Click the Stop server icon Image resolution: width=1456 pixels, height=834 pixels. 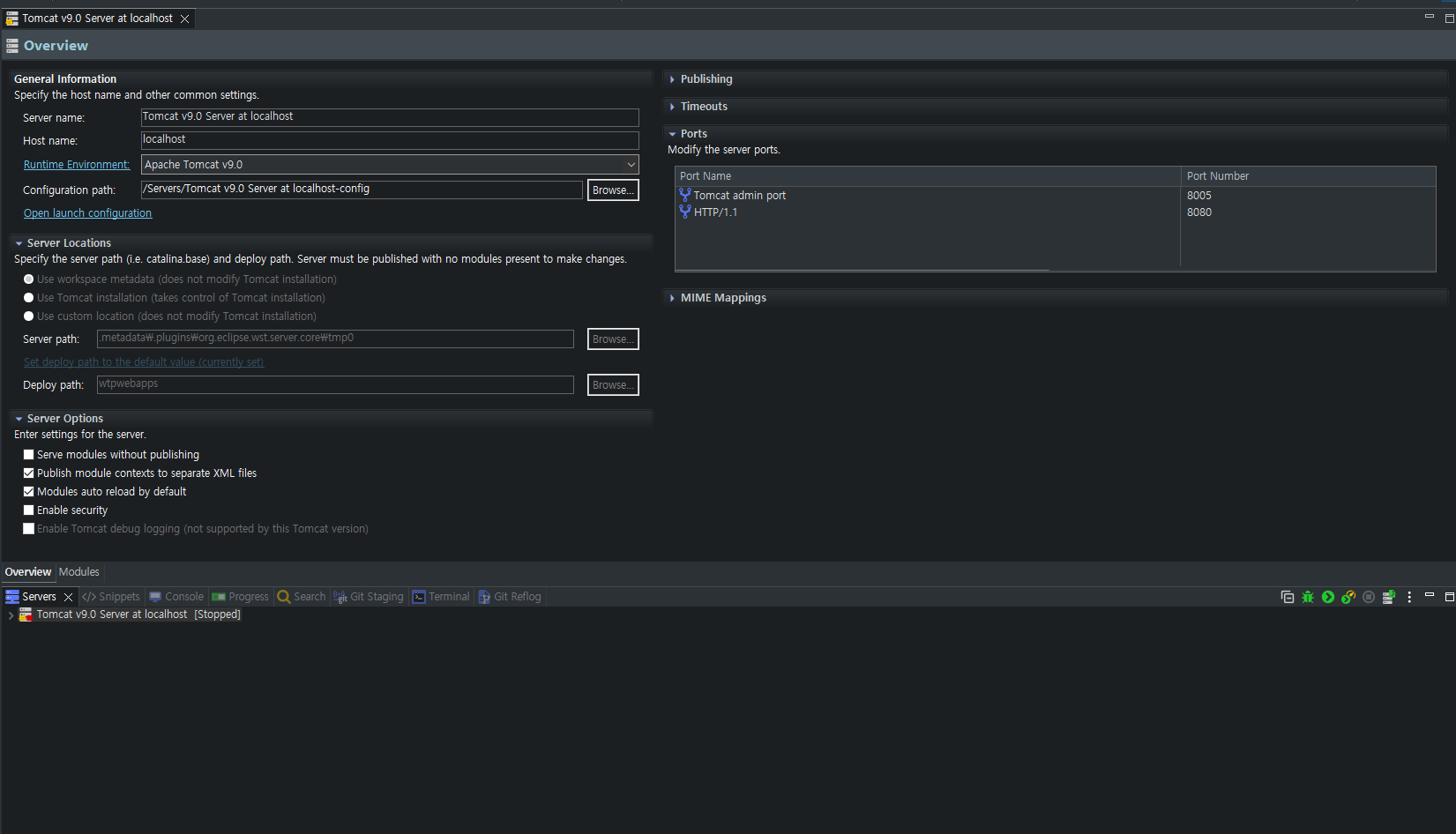1369,597
